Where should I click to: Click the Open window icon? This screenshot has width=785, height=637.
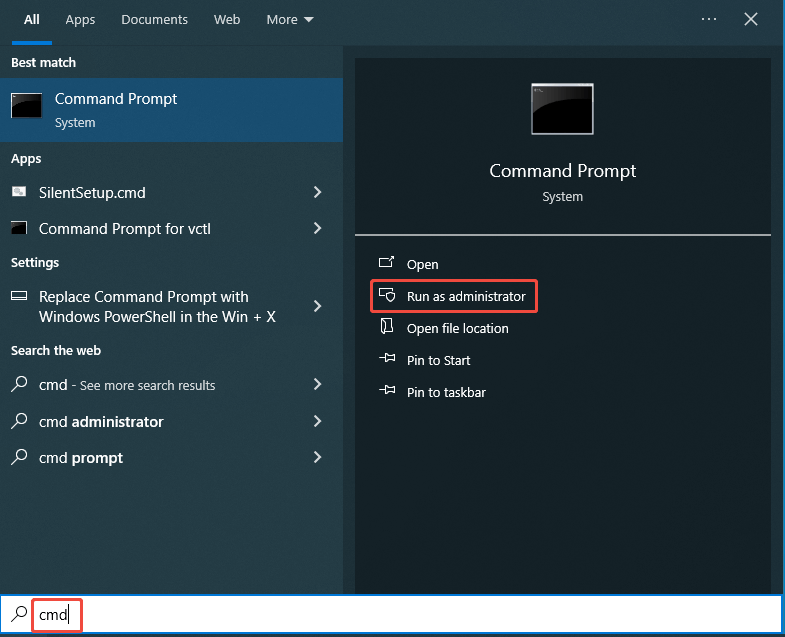[386, 261]
